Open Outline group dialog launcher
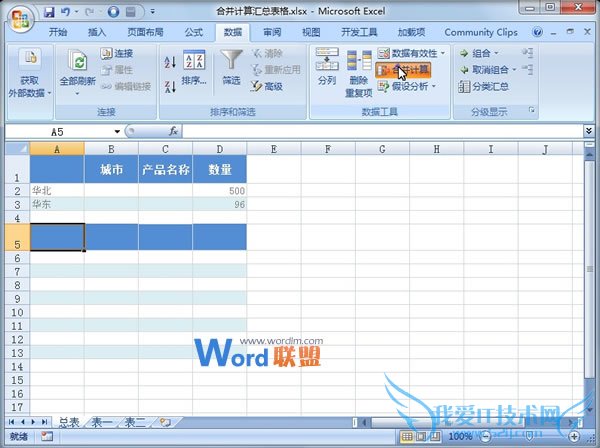The width and height of the screenshot is (600, 448). click(532, 110)
